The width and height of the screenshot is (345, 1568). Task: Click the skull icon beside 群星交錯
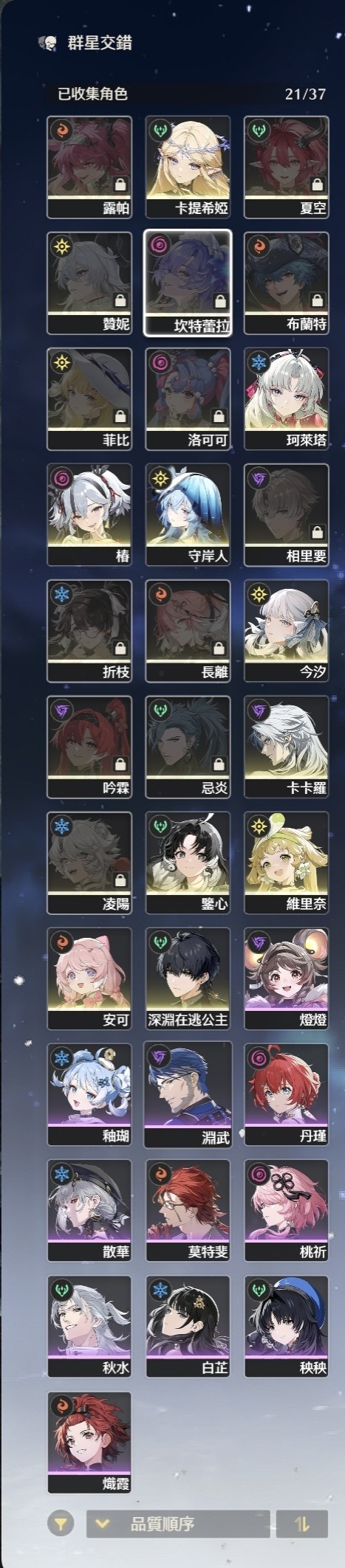(x=46, y=43)
